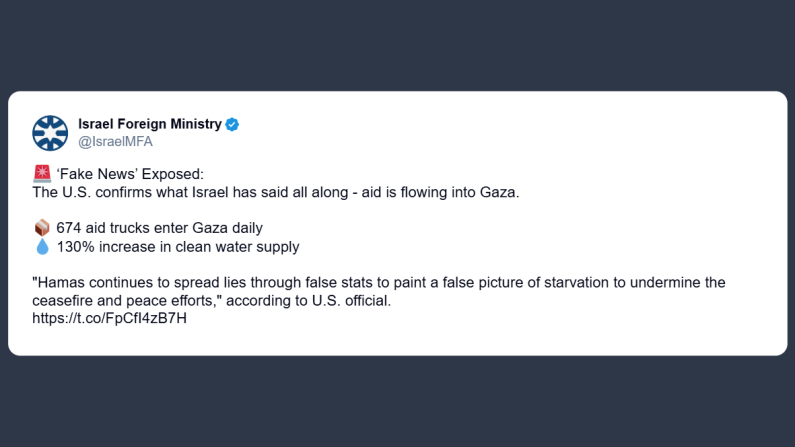This screenshot has width=795, height=447.
Task: Open the Israel Foreign Ministry display name
Action: pyautogui.click(x=149, y=124)
